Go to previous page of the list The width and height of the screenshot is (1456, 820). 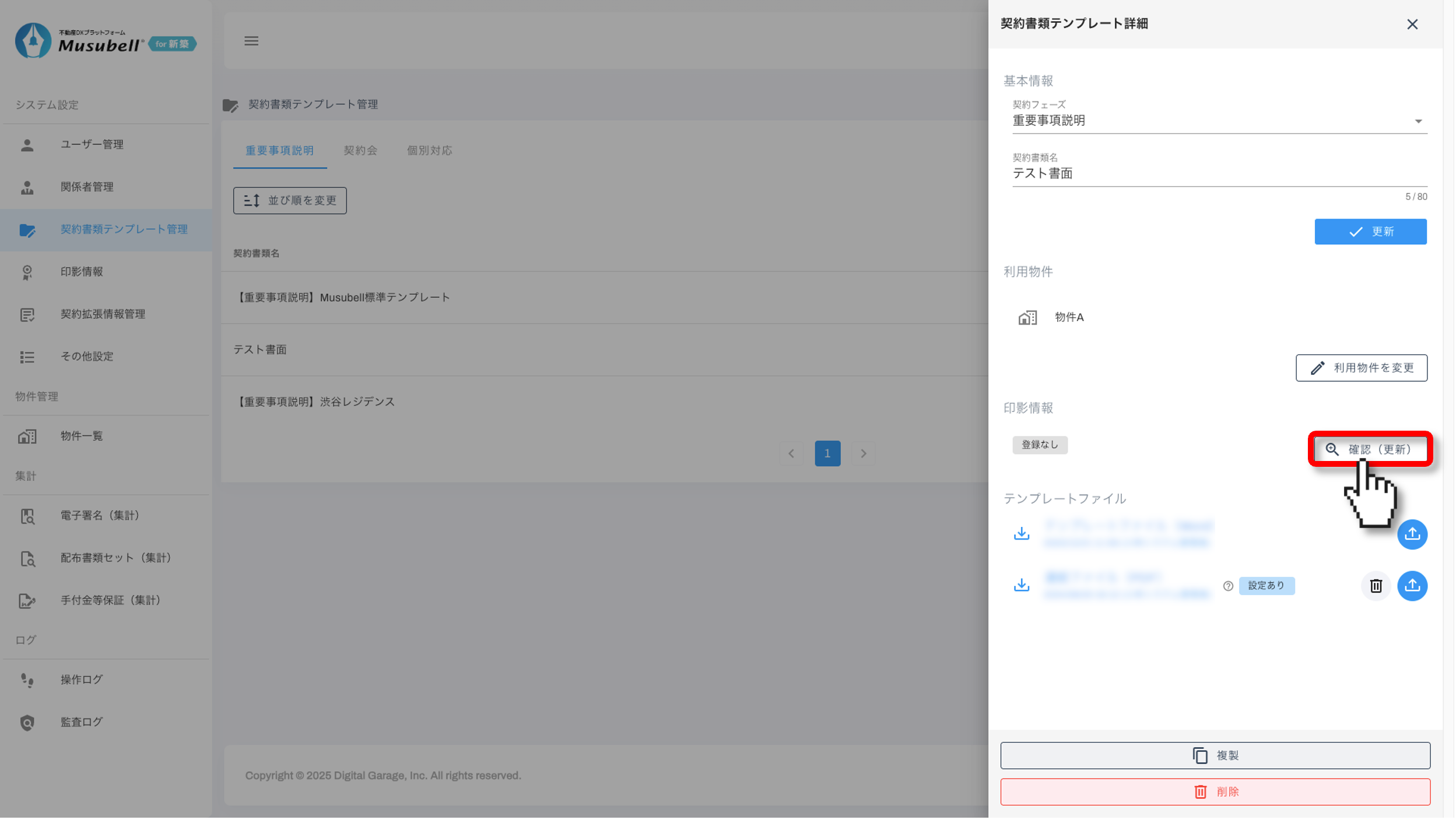(x=791, y=453)
